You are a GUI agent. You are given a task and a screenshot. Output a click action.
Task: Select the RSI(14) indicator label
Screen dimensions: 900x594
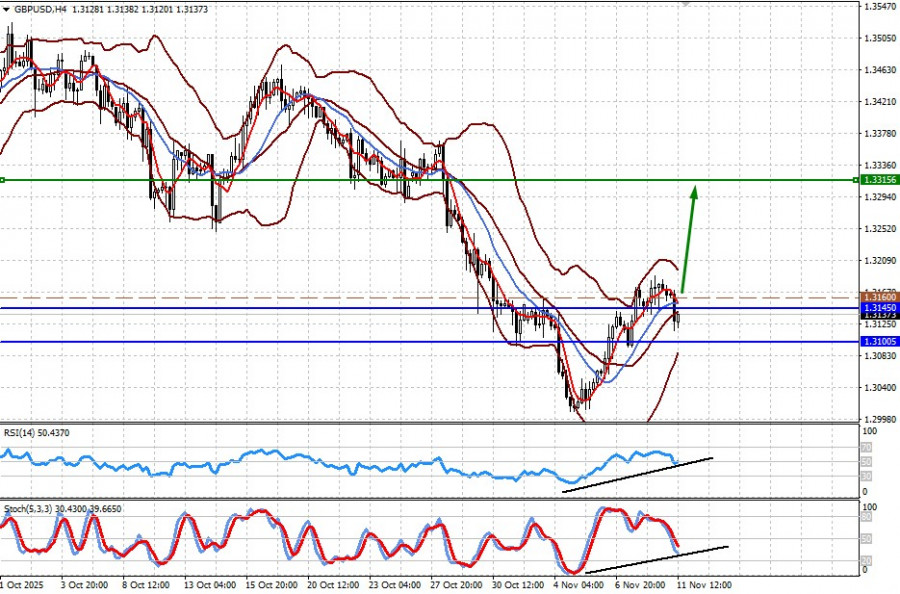[x=37, y=433]
